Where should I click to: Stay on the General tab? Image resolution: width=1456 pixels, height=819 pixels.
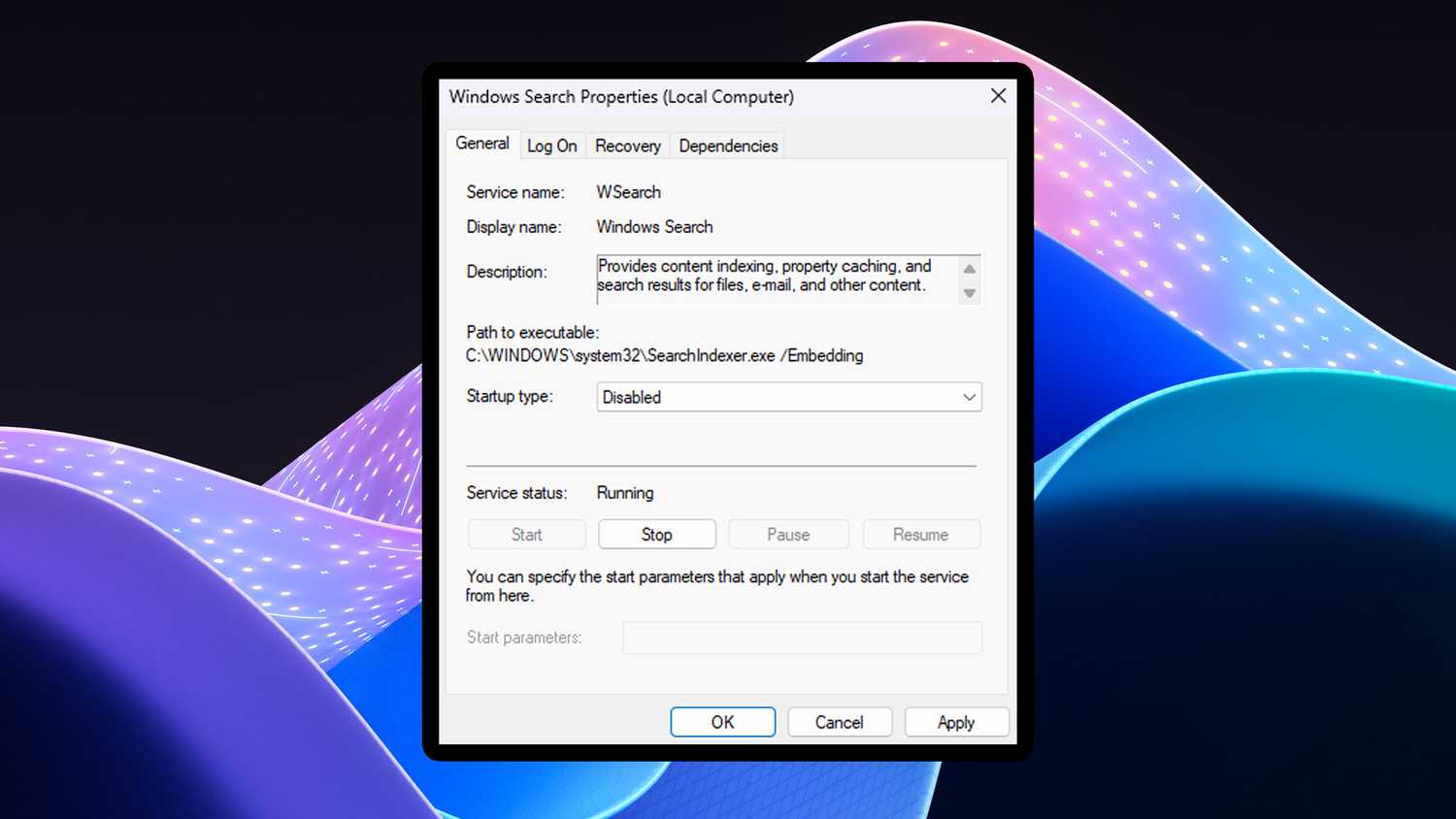click(x=481, y=143)
